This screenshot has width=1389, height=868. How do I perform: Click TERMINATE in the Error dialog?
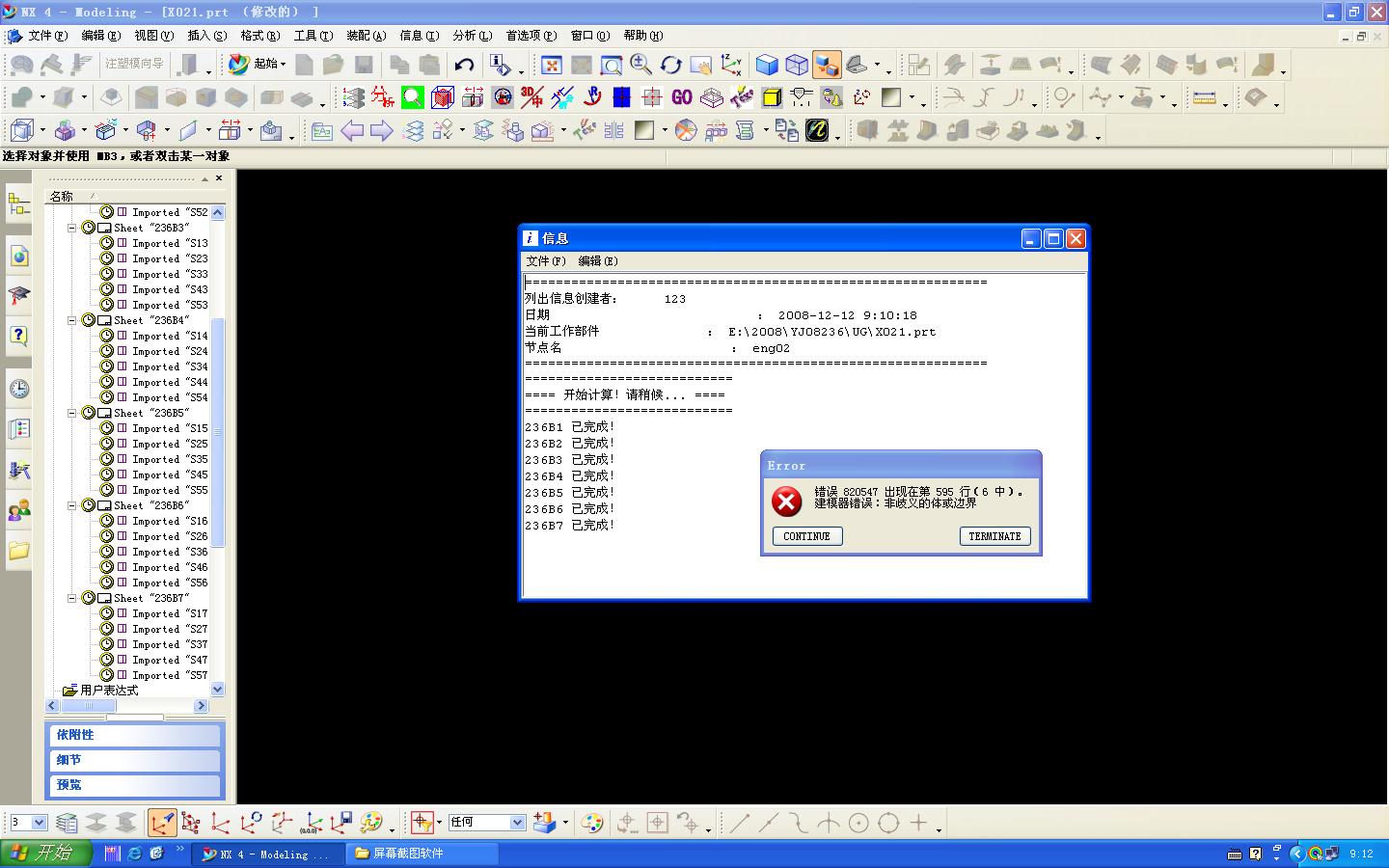(994, 536)
